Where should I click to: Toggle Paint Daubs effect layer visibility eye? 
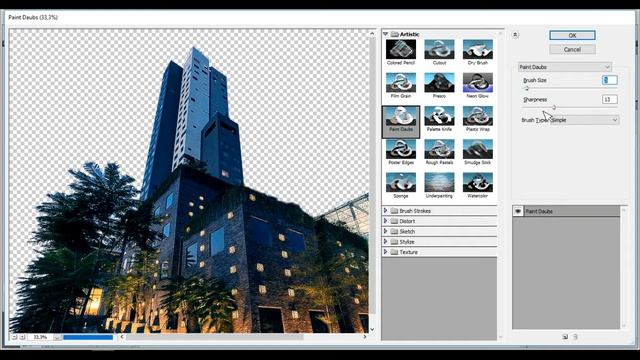[518, 211]
